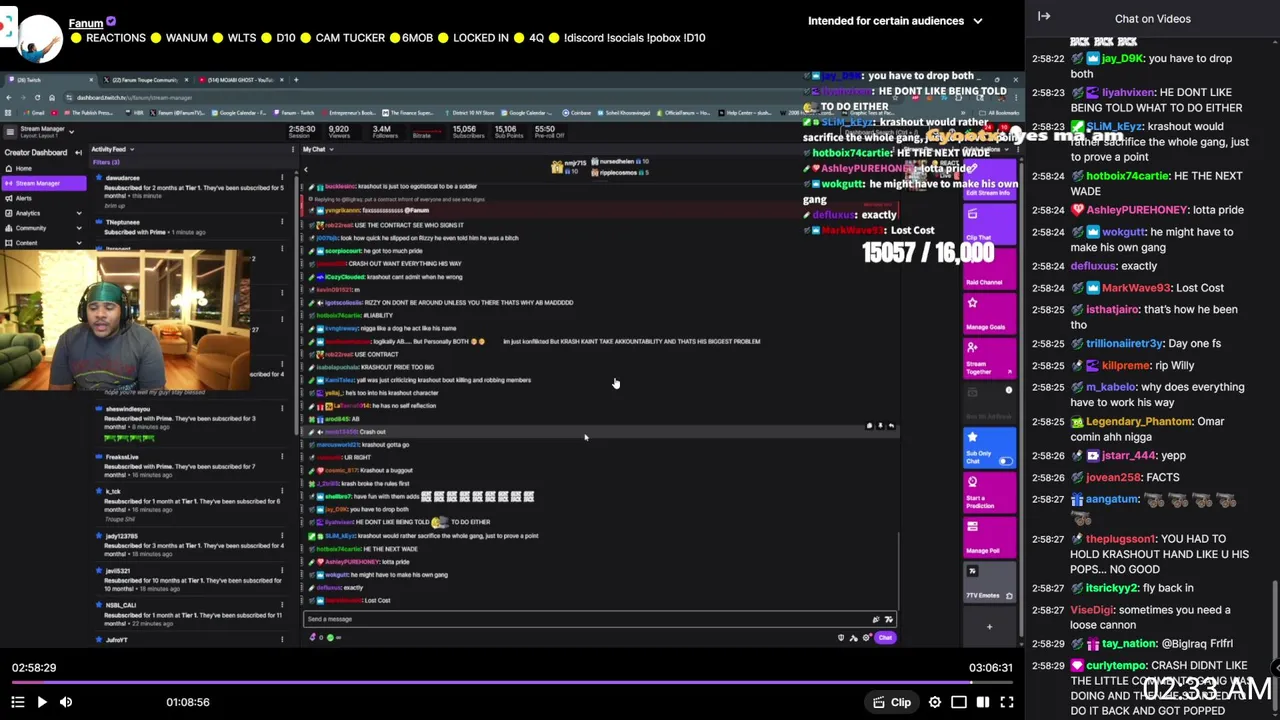
Task: Open Fanum's channel link
Action: pos(86,23)
